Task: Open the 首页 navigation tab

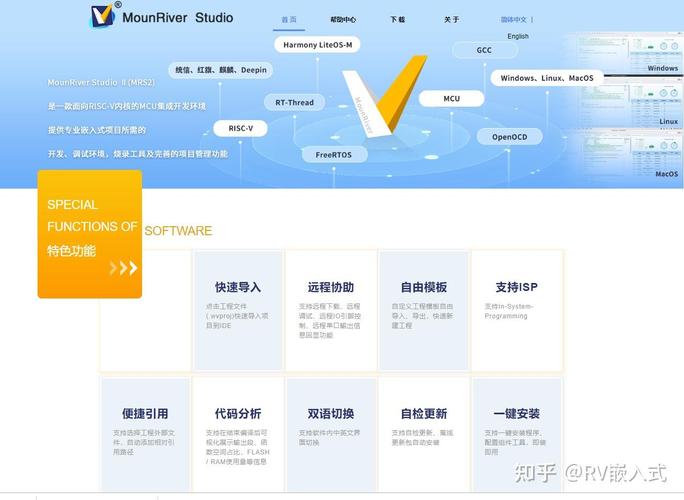Action: 289,20
